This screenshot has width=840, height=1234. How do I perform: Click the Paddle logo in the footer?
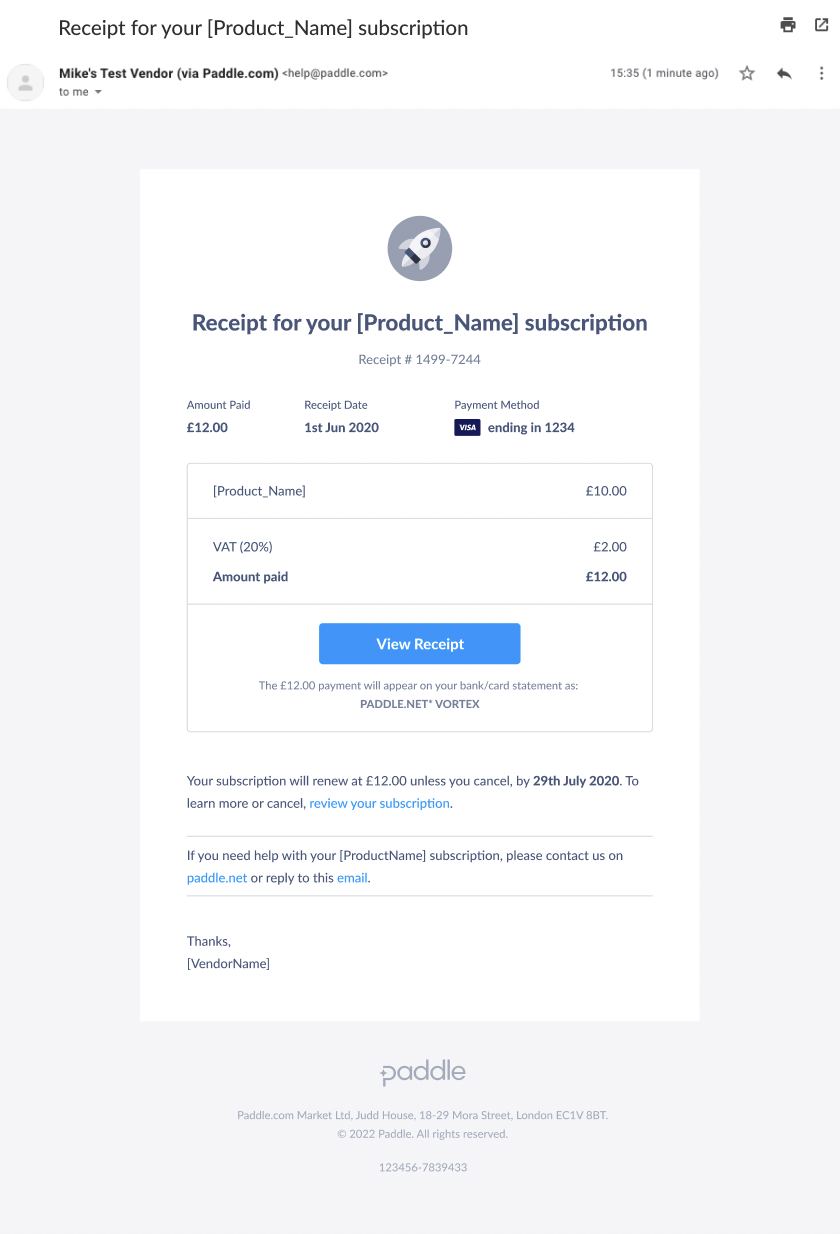tap(423, 1073)
